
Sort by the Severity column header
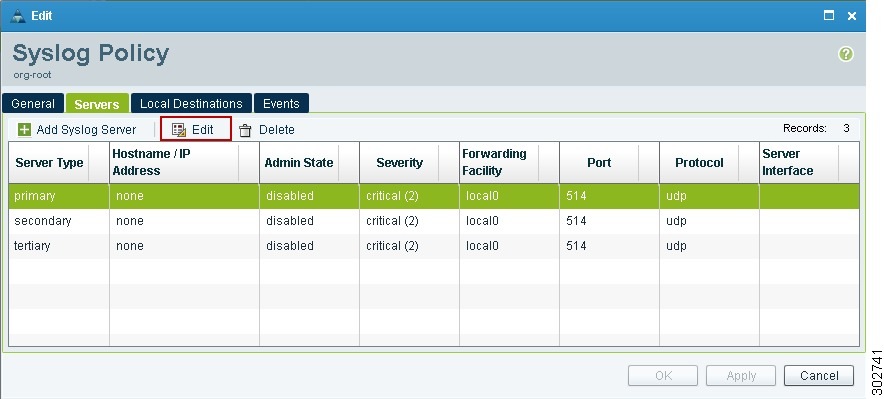coord(409,163)
